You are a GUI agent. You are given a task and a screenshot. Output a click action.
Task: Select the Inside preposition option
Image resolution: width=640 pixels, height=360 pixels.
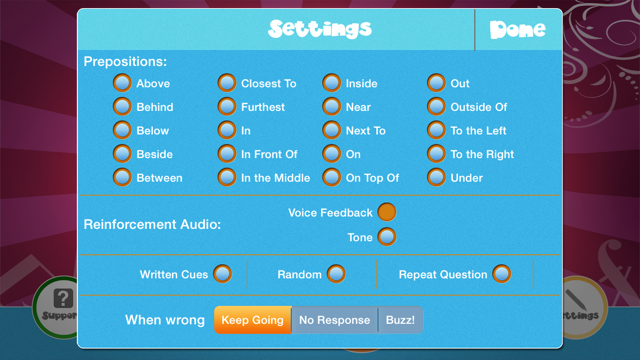tap(331, 83)
